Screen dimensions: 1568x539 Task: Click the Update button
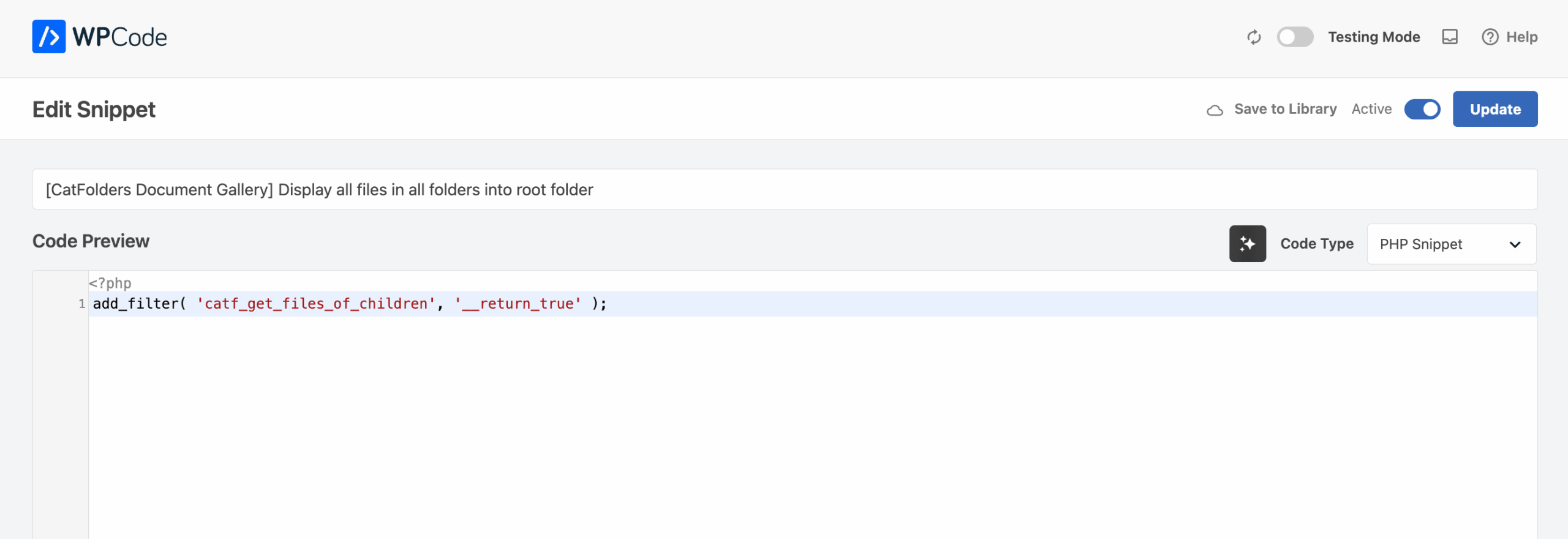pos(1494,109)
